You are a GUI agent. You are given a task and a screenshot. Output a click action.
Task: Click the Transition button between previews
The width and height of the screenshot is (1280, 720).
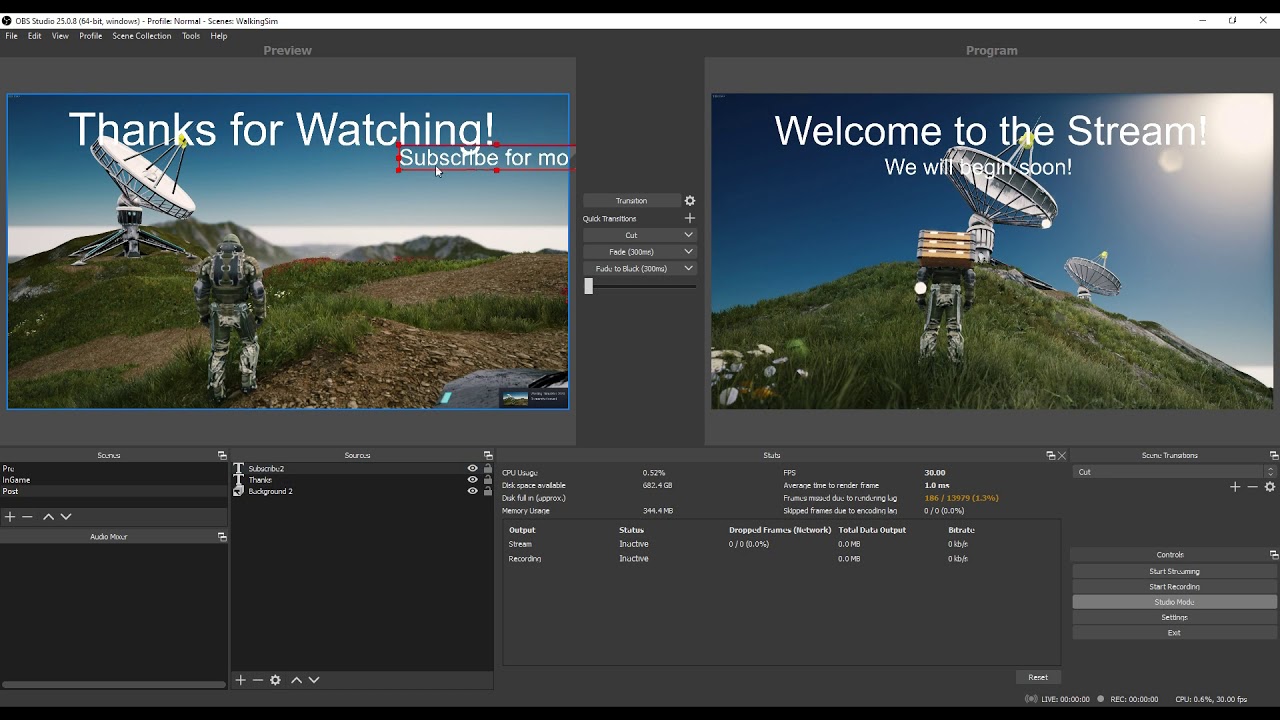pyautogui.click(x=631, y=201)
